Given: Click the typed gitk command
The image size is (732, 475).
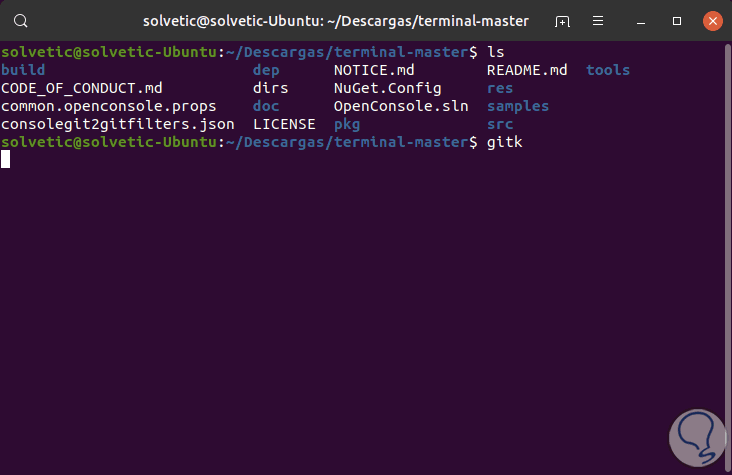Looking at the screenshot, I should pos(504,142).
